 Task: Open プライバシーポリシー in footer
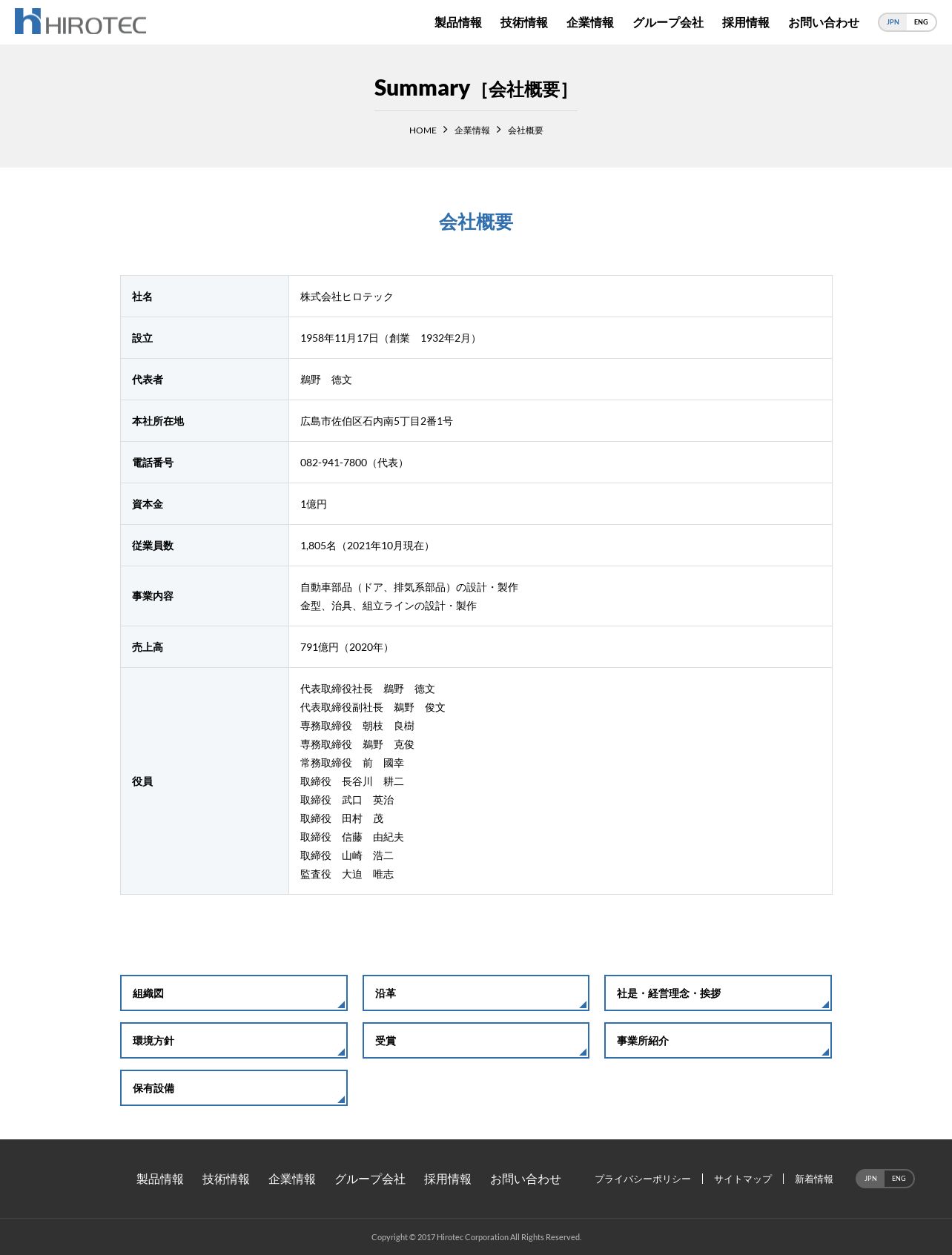tap(643, 1179)
